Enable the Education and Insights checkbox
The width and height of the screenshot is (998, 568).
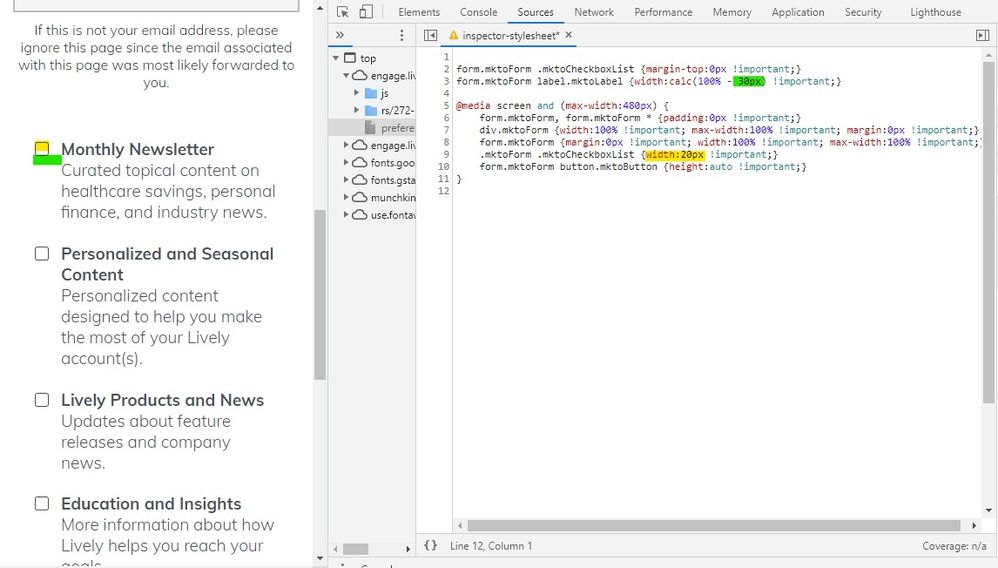click(x=42, y=504)
